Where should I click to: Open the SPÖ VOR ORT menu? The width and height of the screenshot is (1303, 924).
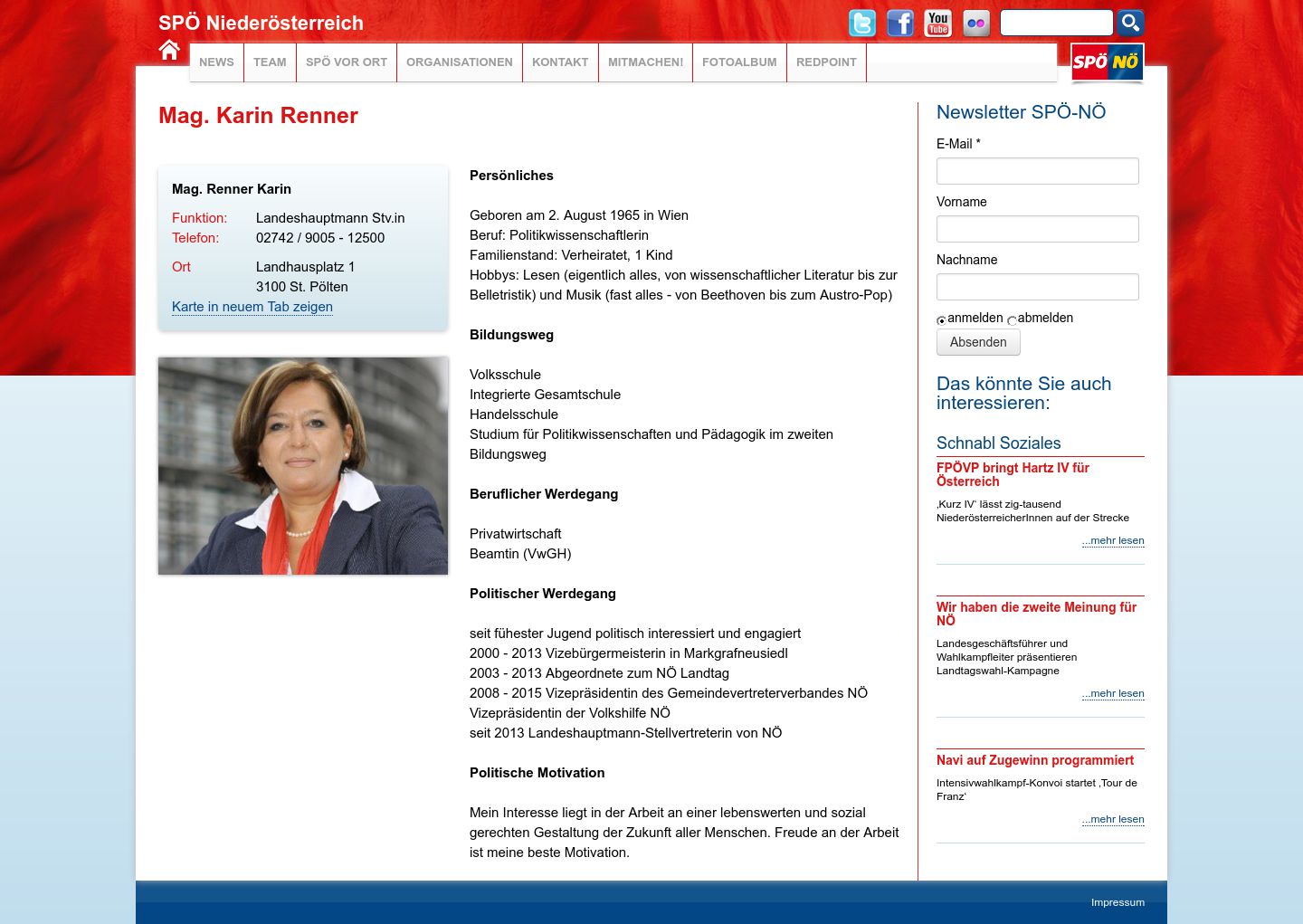(x=347, y=62)
